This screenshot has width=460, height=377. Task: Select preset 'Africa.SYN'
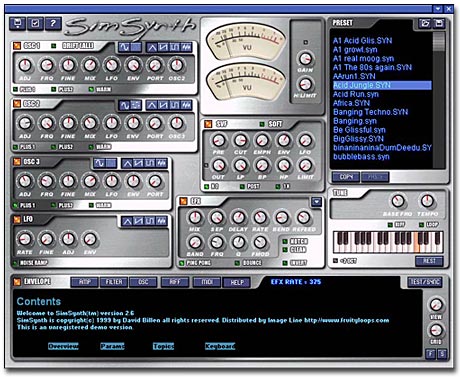(352, 103)
